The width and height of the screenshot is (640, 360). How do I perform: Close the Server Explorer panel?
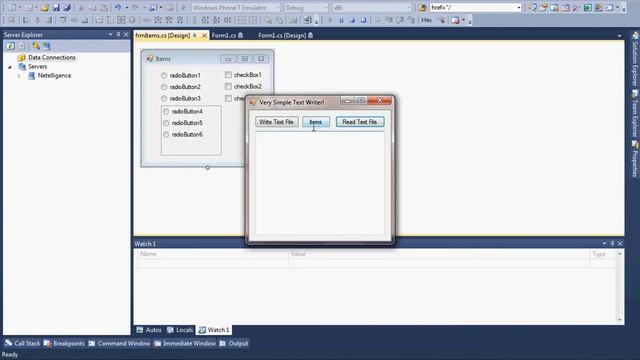coord(126,35)
